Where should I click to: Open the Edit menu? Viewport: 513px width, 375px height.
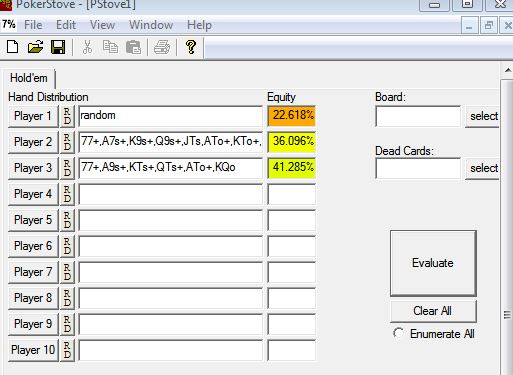tap(66, 25)
